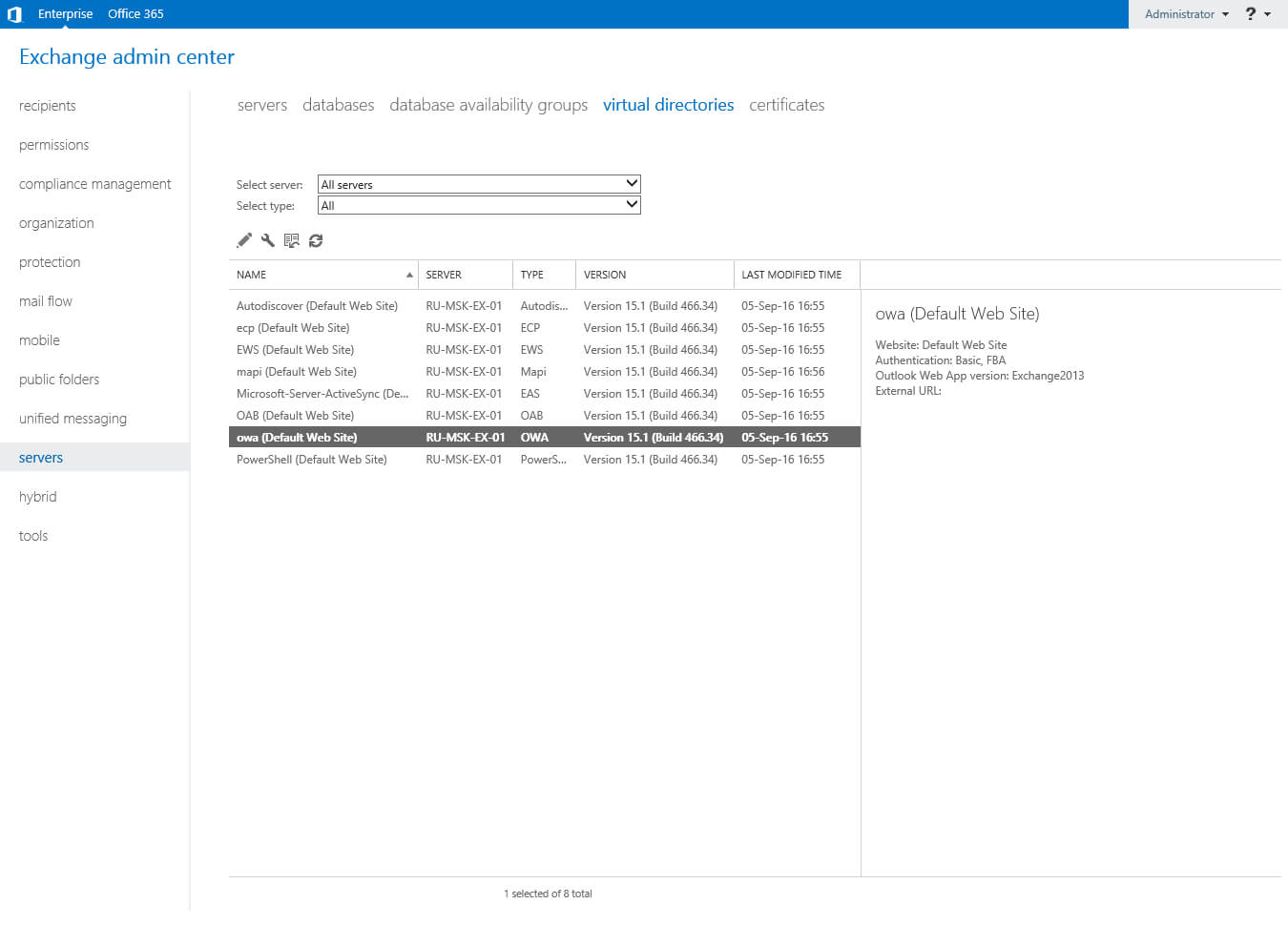Click the Exchange admin center title
1288x925 pixels.
click(x=127, y=56)
